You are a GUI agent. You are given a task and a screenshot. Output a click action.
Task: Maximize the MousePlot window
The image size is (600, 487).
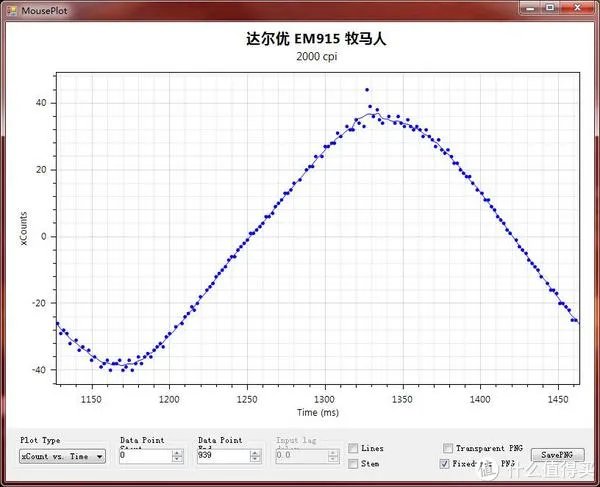click(550, 7)
